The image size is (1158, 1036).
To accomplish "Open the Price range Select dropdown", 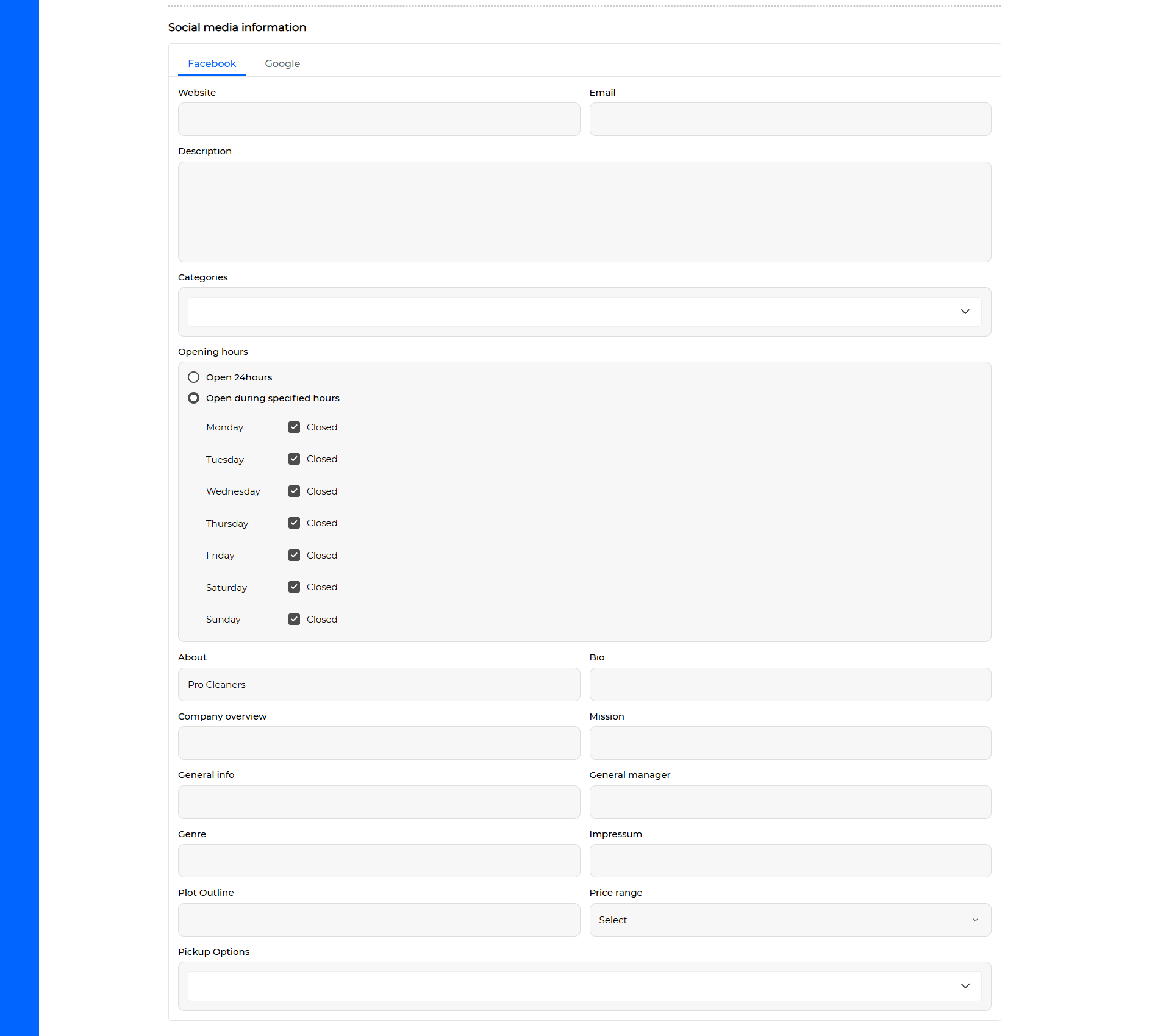I will coord(790,920).
